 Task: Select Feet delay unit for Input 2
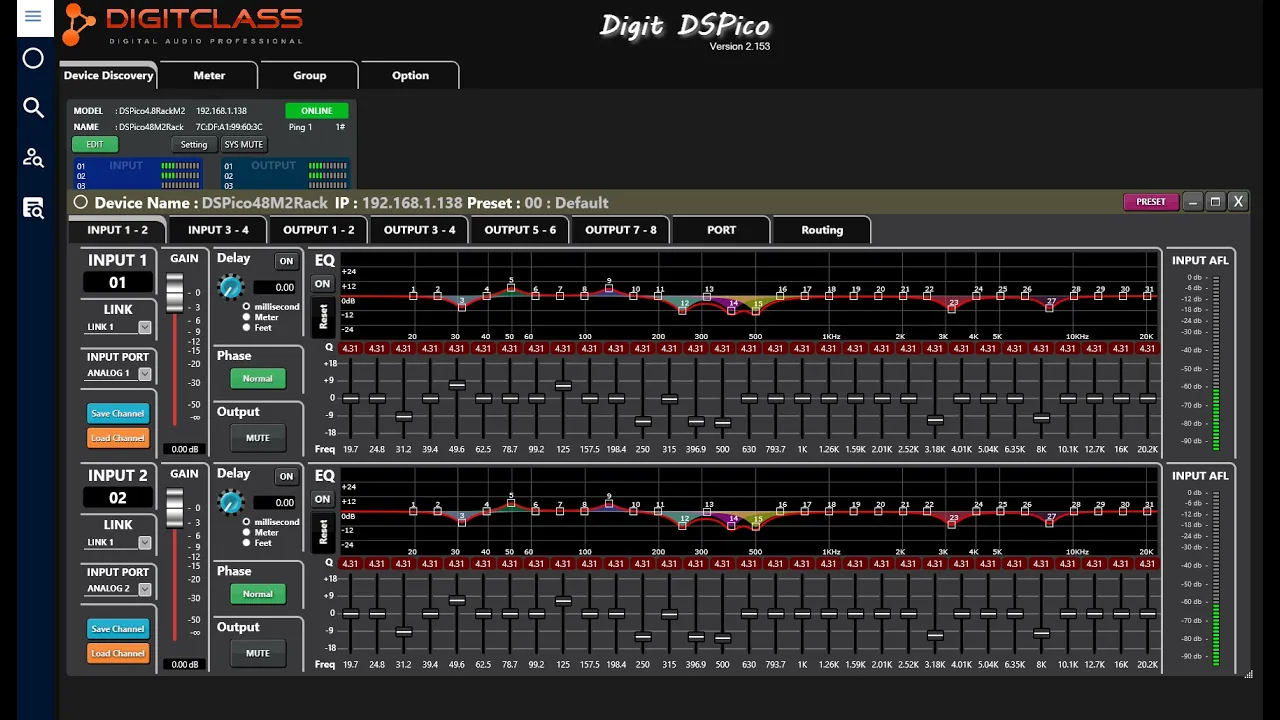[x=247, y=543]
